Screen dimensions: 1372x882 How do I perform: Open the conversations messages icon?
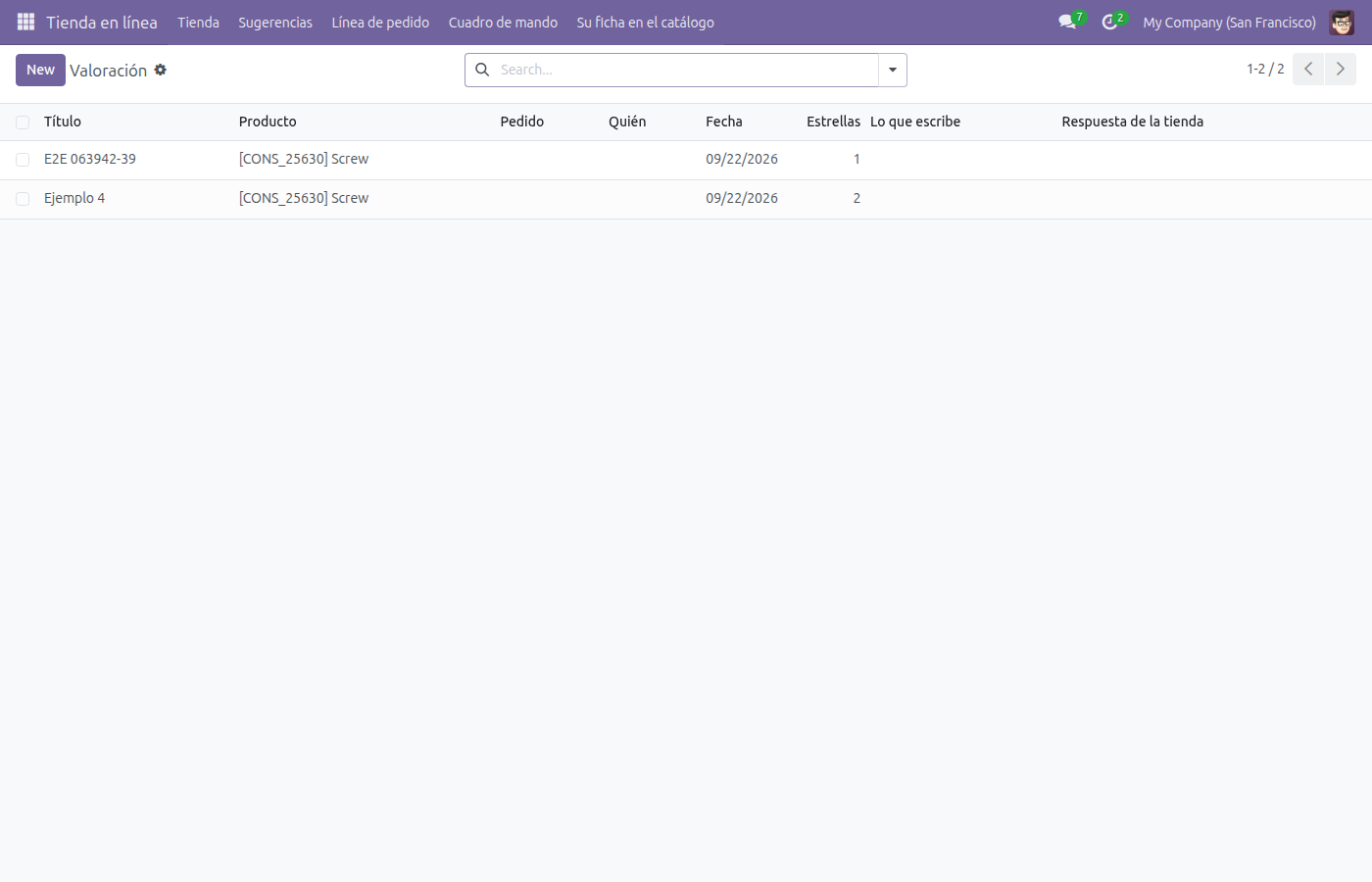point(1067,22)
